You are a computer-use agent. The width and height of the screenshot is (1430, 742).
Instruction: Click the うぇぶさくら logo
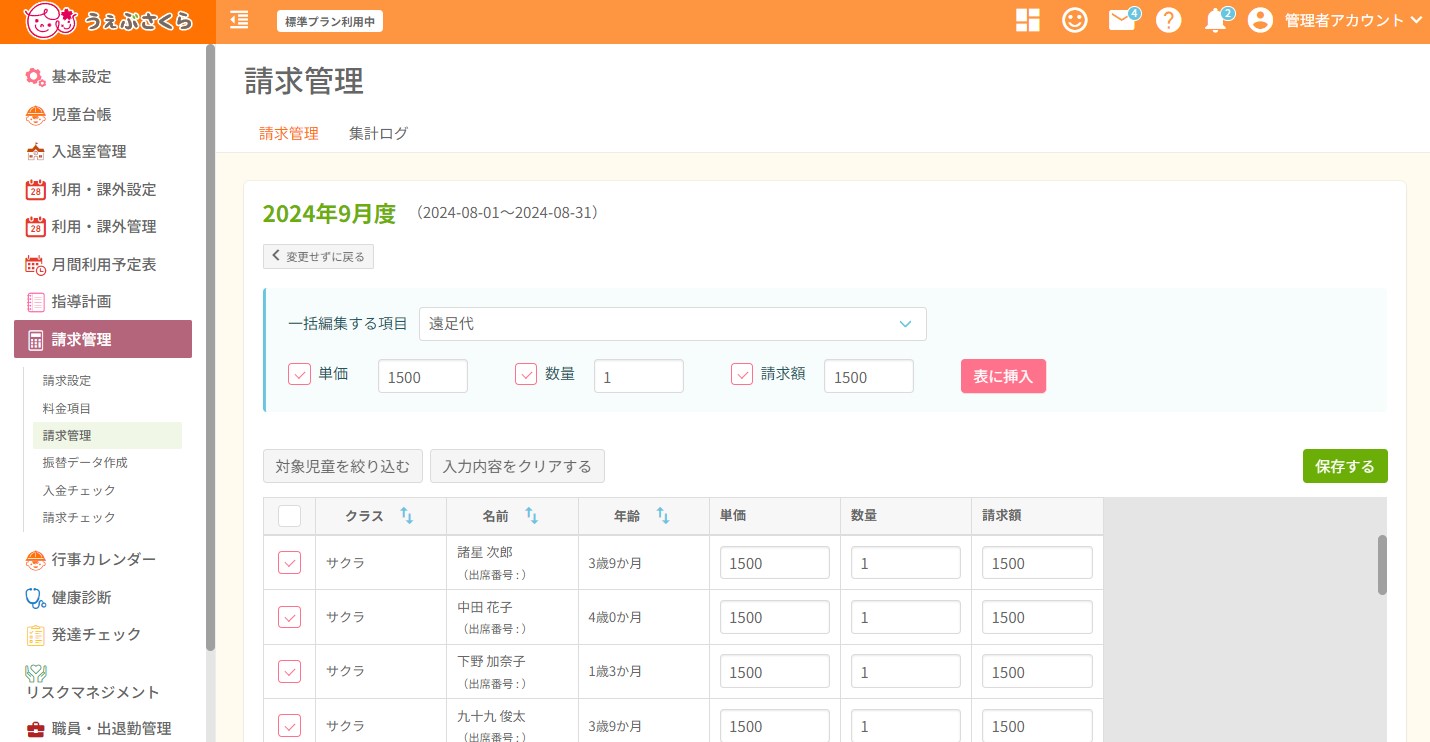(x=108, y=20)
